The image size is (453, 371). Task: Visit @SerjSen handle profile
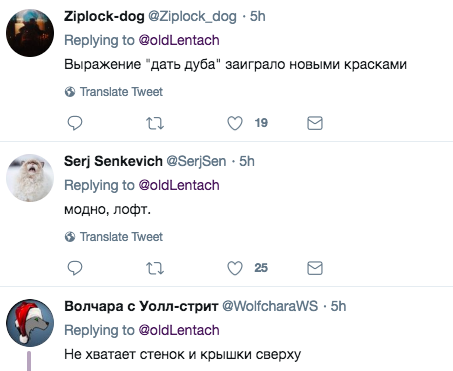196,161
